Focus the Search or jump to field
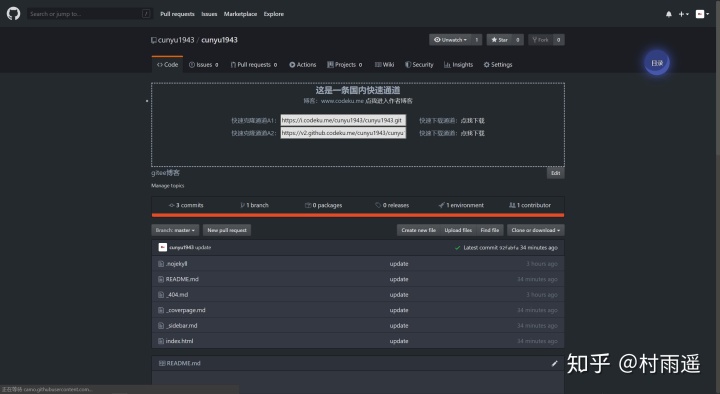Screen dimensions: 720x394 click(x=89, y=14)
